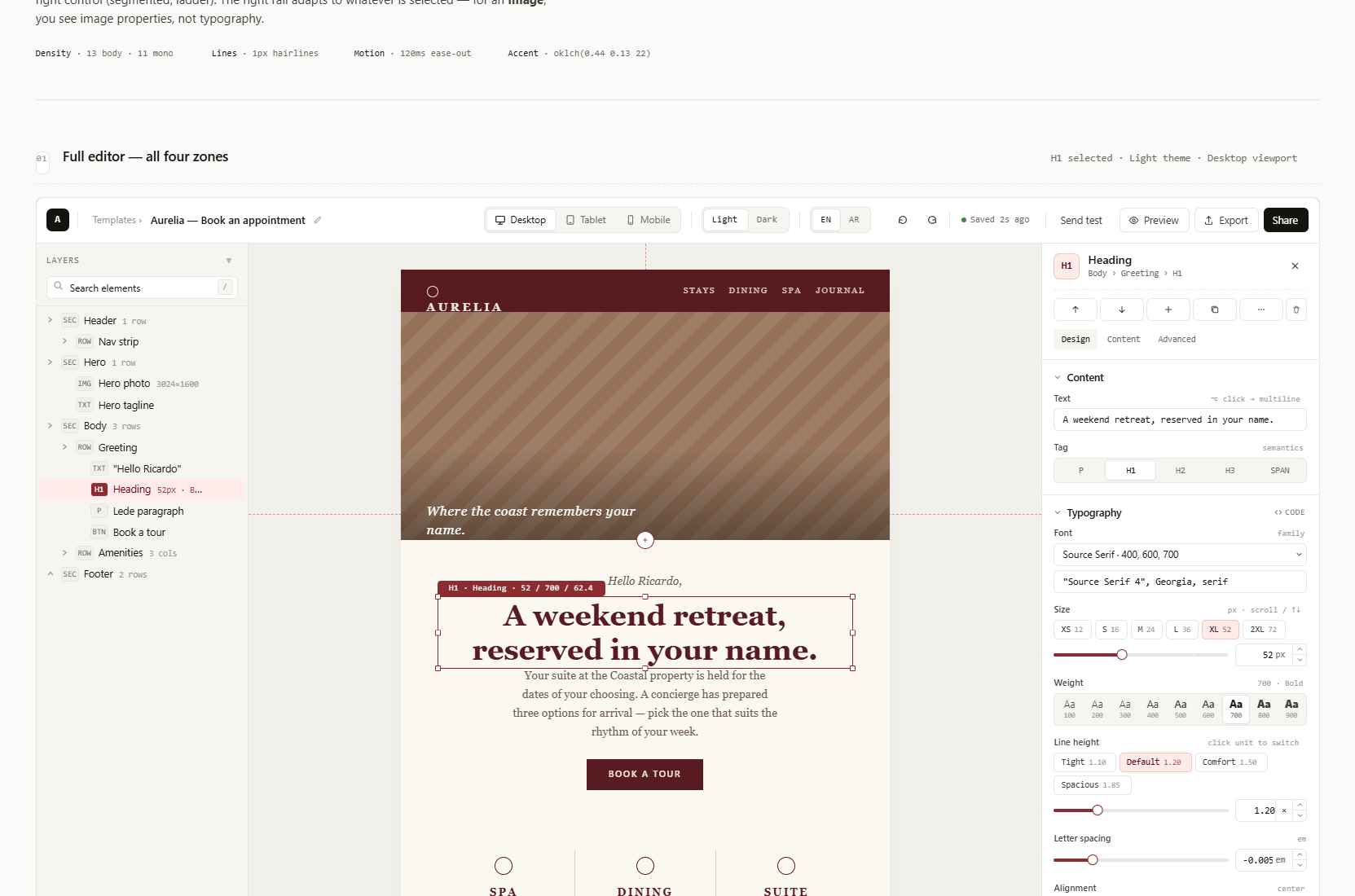Image resolution: width=1355 pixels, height=896 pixels.
Task: Switch viewport to Mobile
Action: (x=649, y=220)
